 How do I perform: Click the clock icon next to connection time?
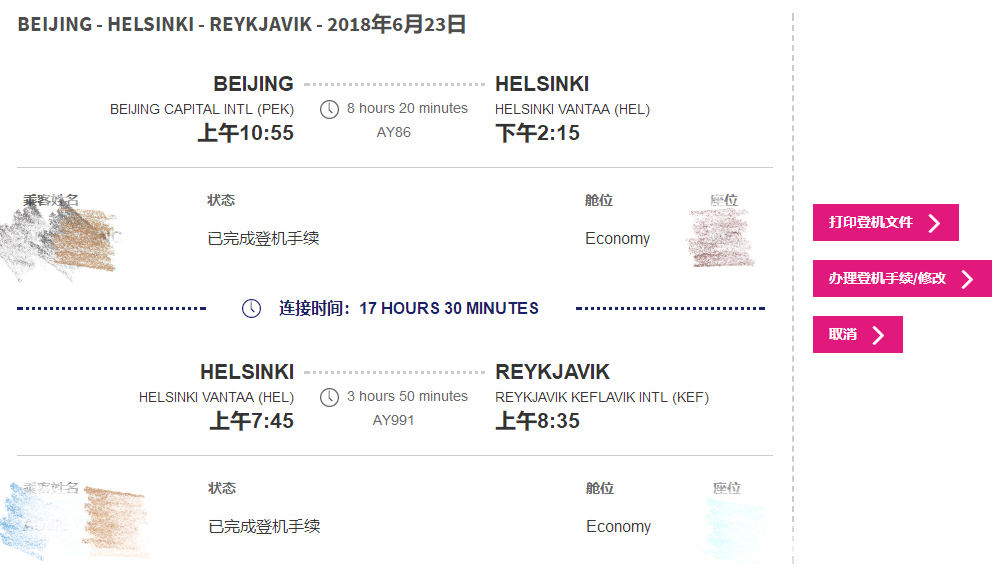coord(252,308)
